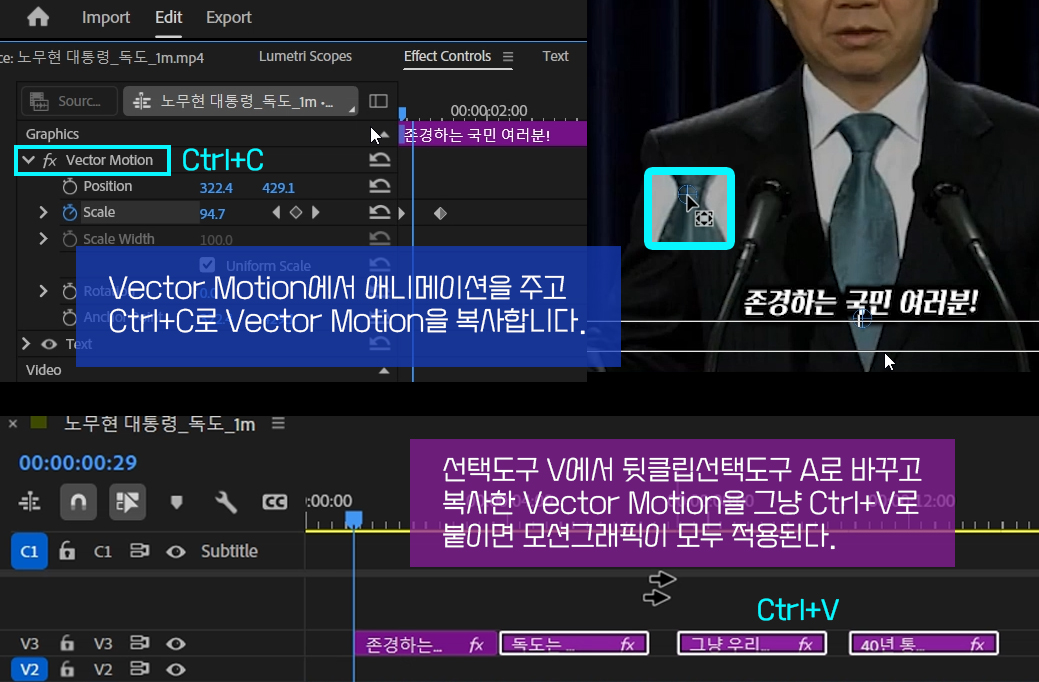Toggle Snap in Timeline magnet icon
The image size is (1039, 682).
78,502
